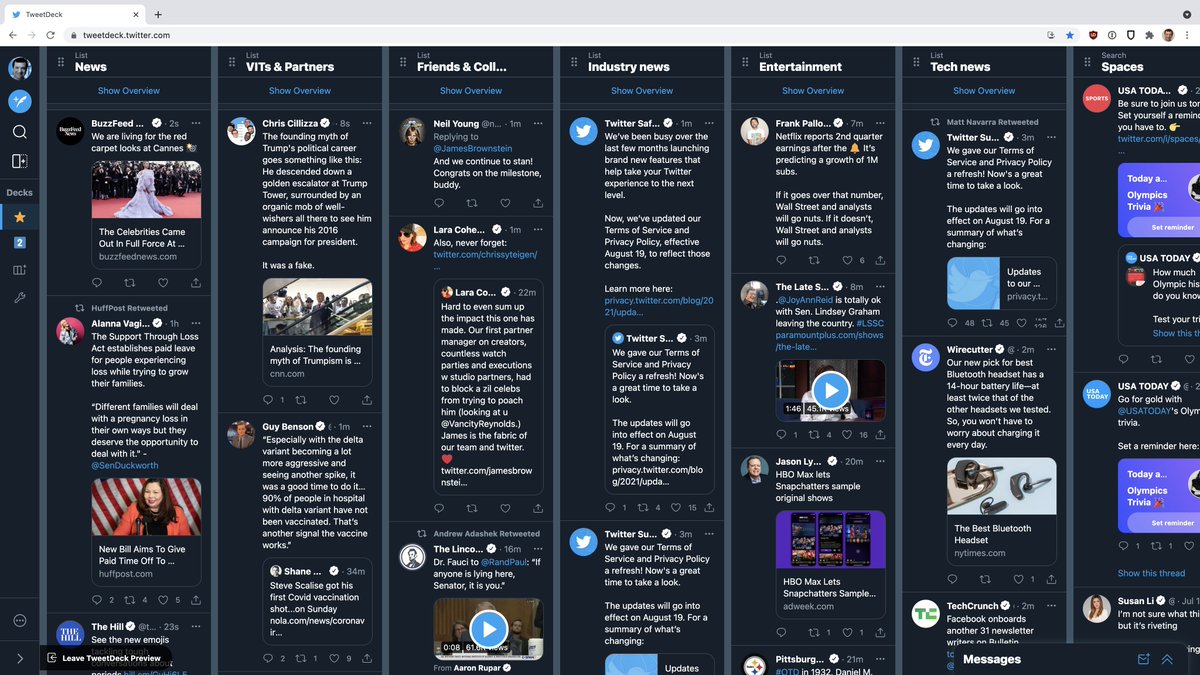This screenshot has height=675, width=1200.
Task: Reply to the BuzzFeed Cannes tweet
Action: tap(97, 283)
